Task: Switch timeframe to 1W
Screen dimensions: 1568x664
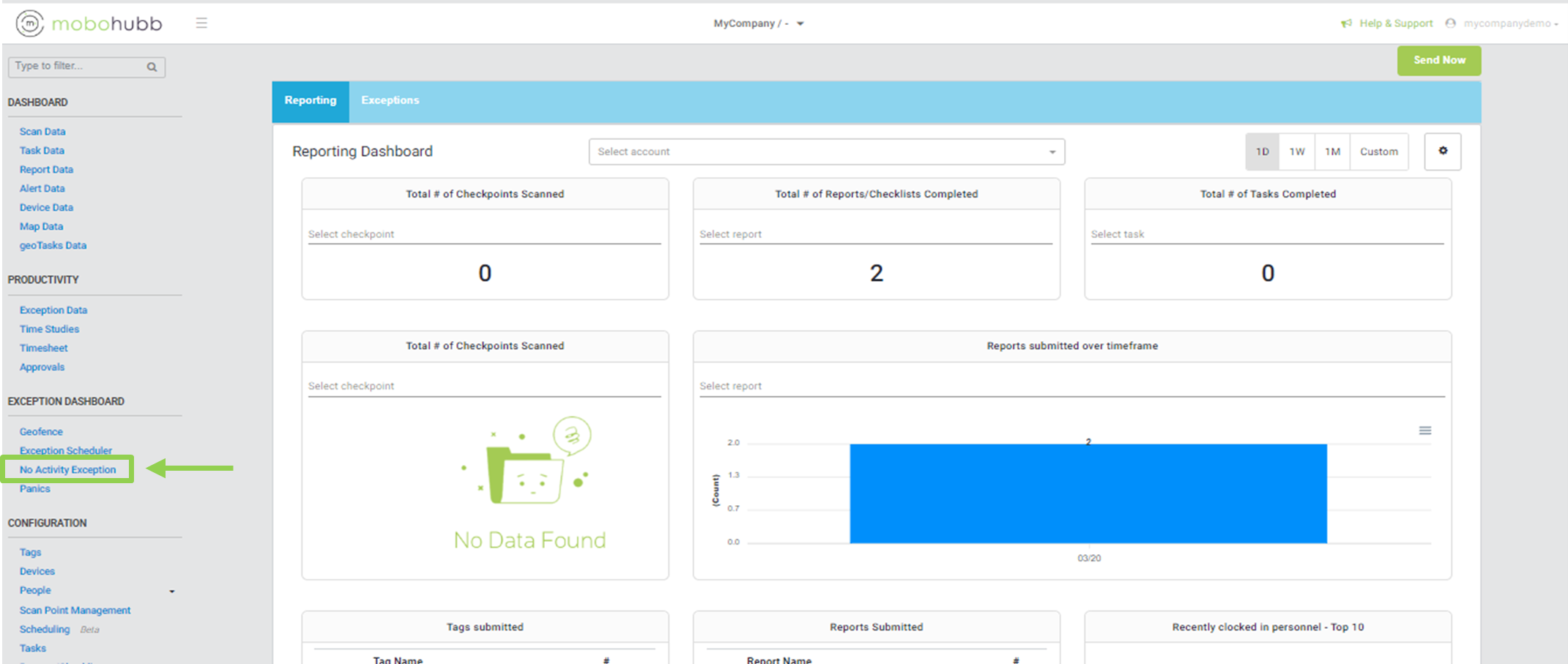Action: pyautogui.click(x=1296, y=152)
